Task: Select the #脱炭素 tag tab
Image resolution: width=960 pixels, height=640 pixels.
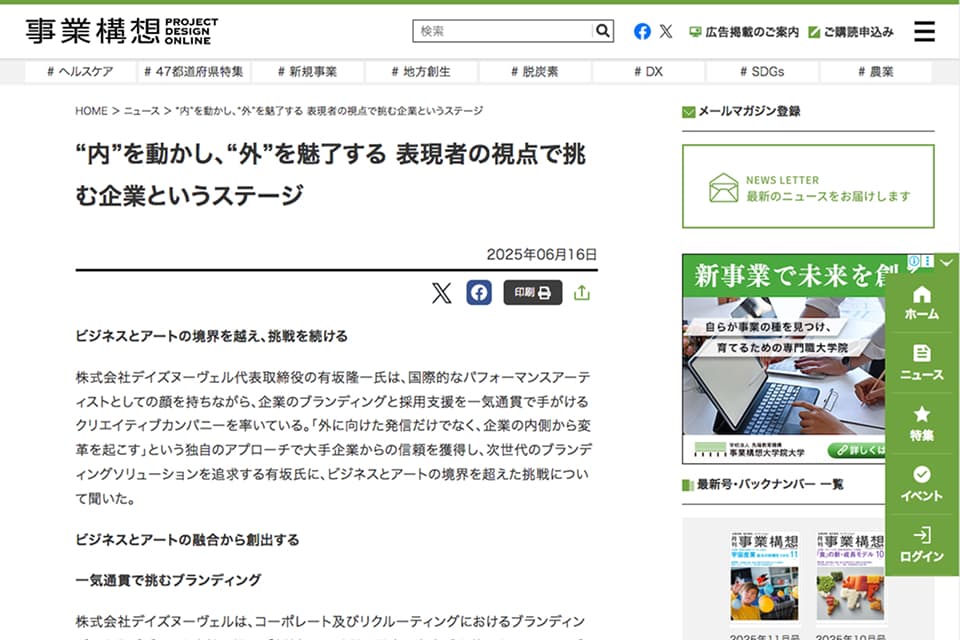Action: pyautogui.click(x=534, y=72)
